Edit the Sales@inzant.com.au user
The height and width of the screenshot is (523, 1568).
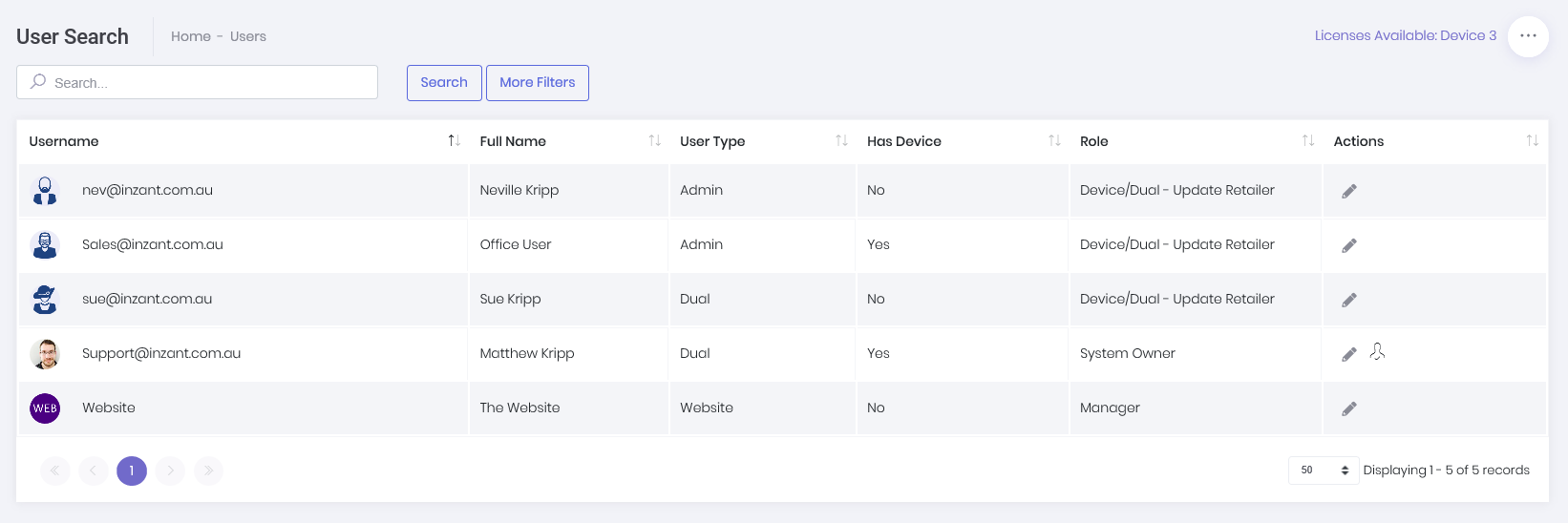[x=1348, y=245]
